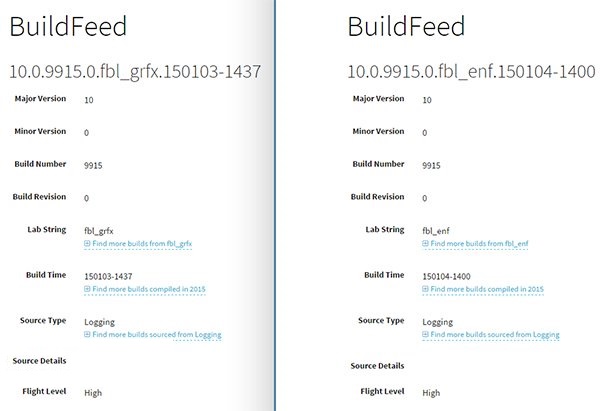The height and width of the screenshot is (411, 600).
Task: Click the plus icon beside the fbl_grfx builds link
Action: tap(88, 244)
